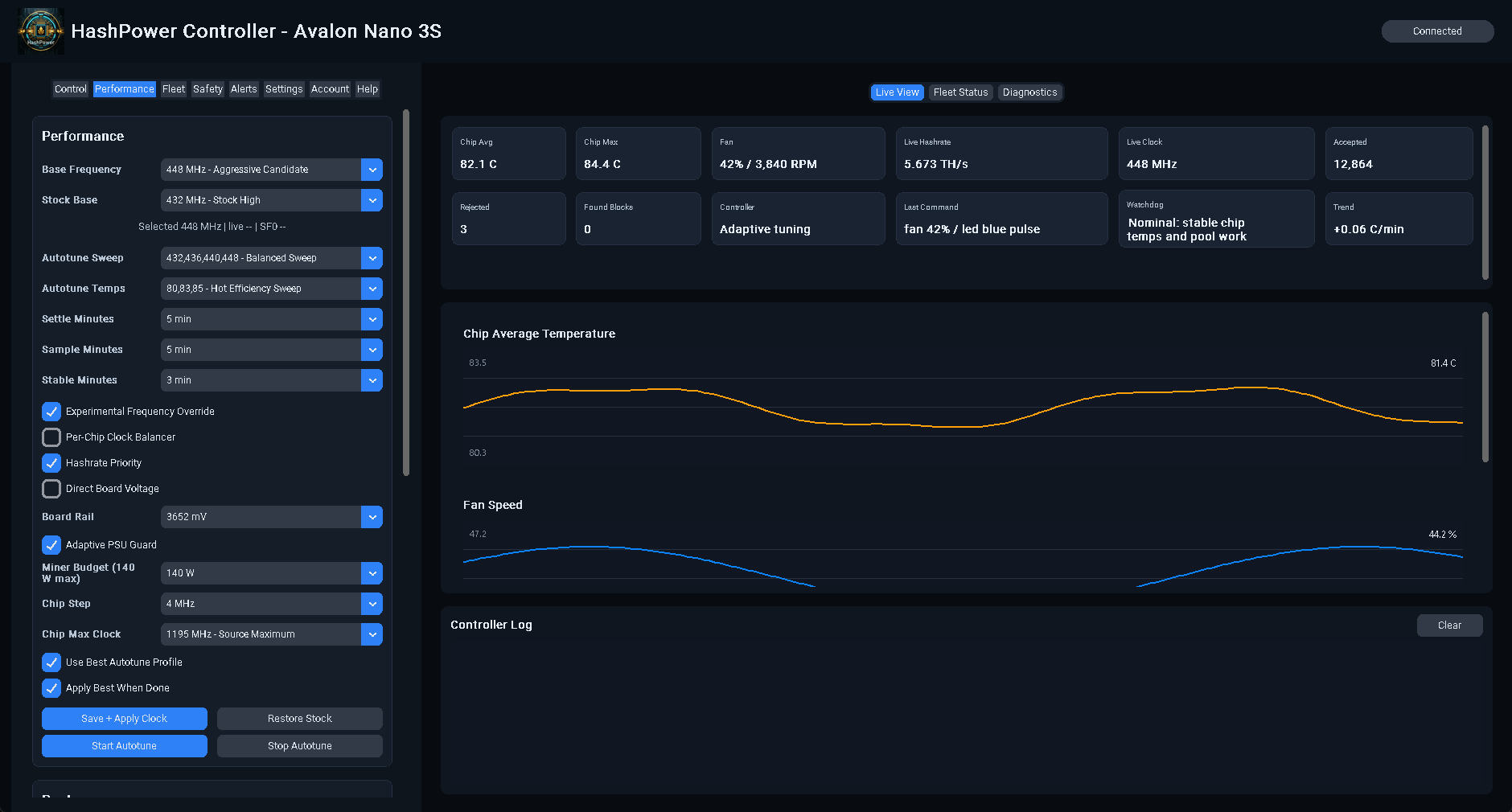
Task: Open the Fleet tab
Action: 174,89
